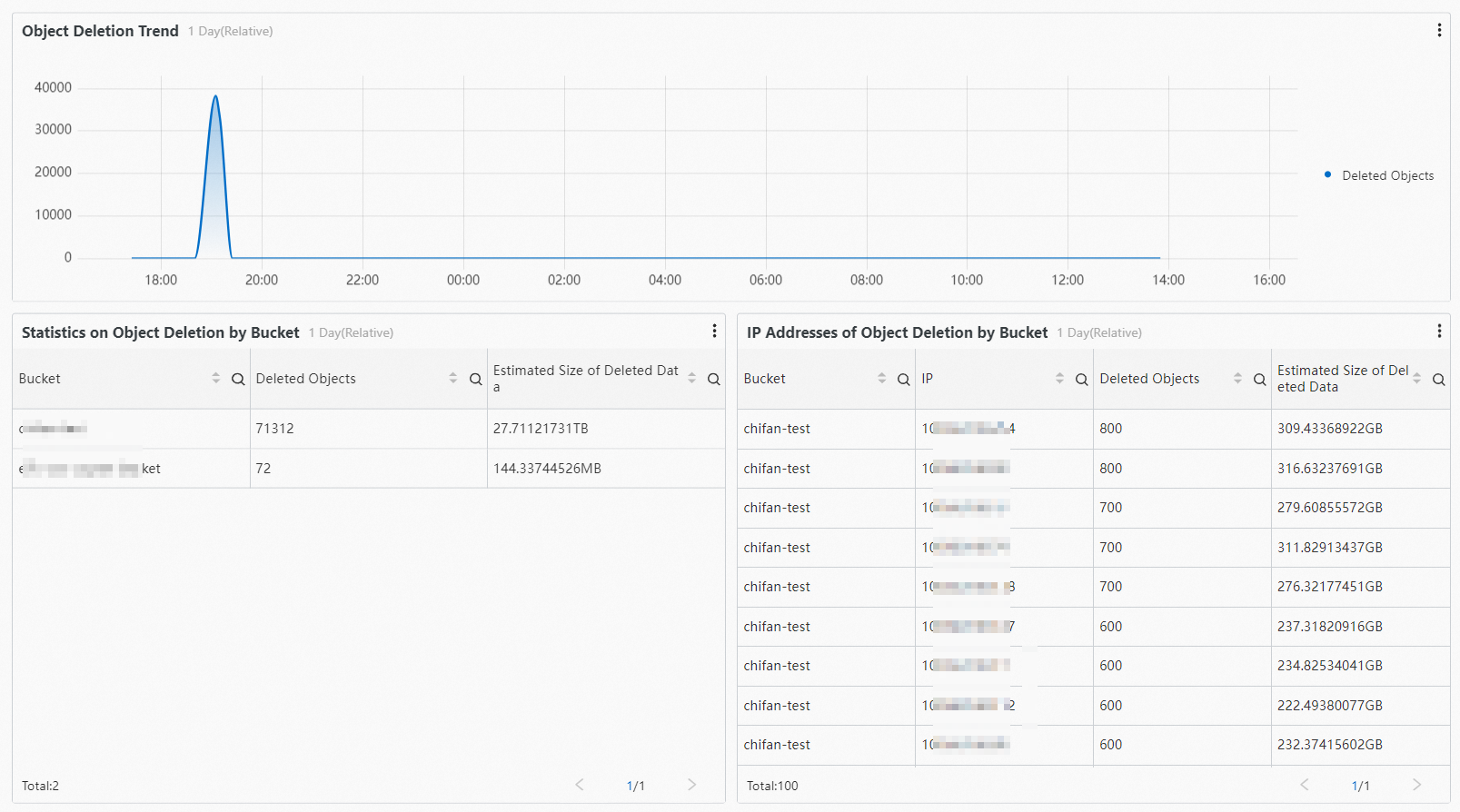The width and height of the screenshot is (1460, 812).
Task: Go to previous page in Statistics table
Action: (580, 785)
